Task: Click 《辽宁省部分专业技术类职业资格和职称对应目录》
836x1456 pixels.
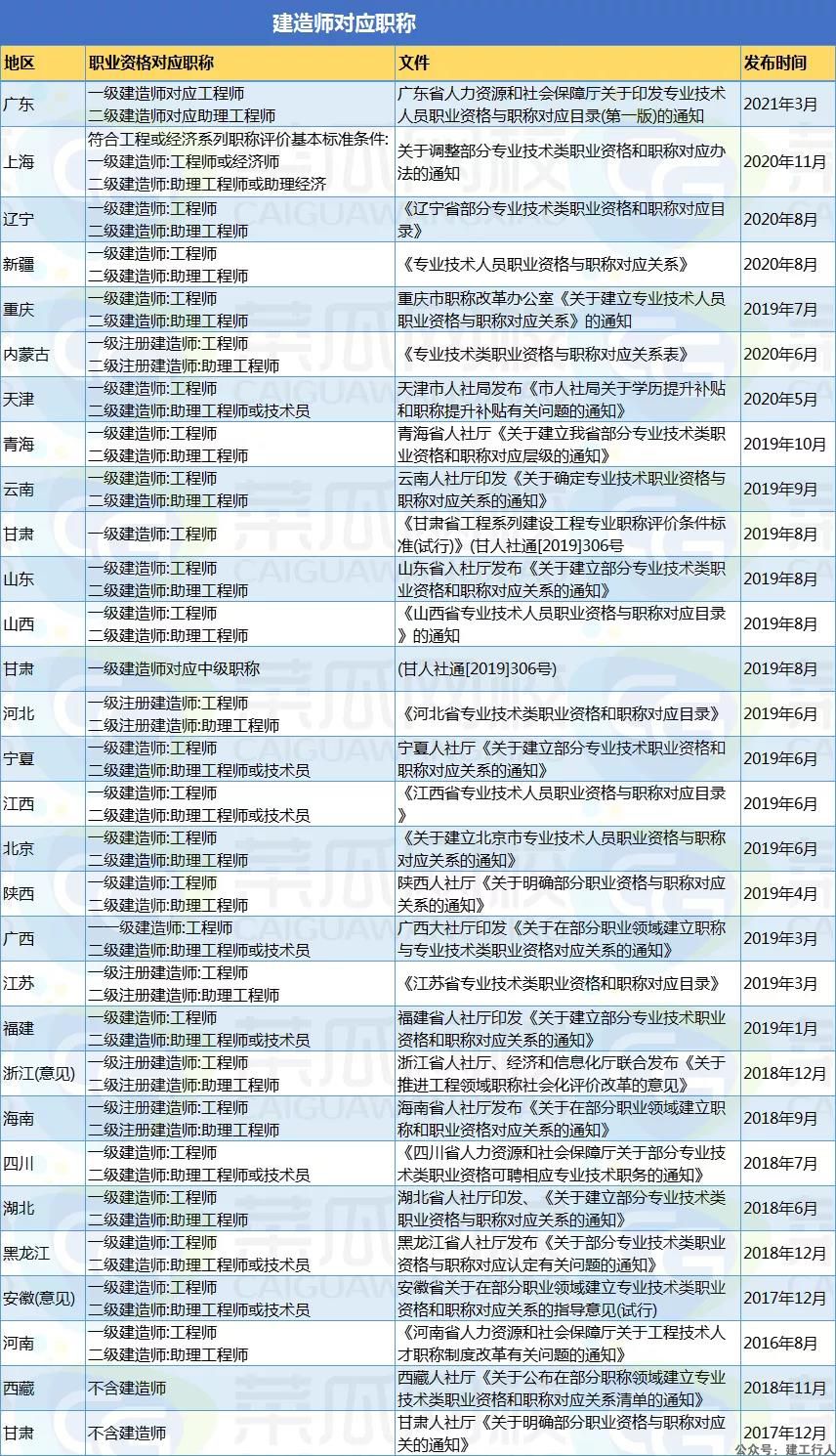Action: (563, 220)
